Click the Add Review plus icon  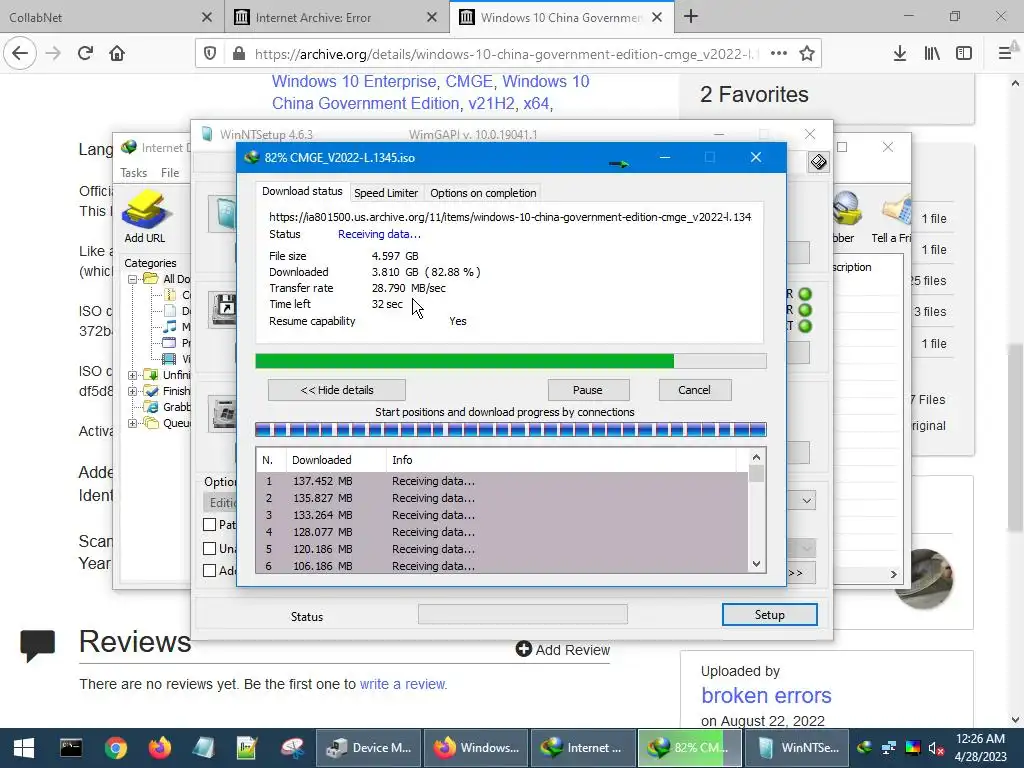pos(524,649)
